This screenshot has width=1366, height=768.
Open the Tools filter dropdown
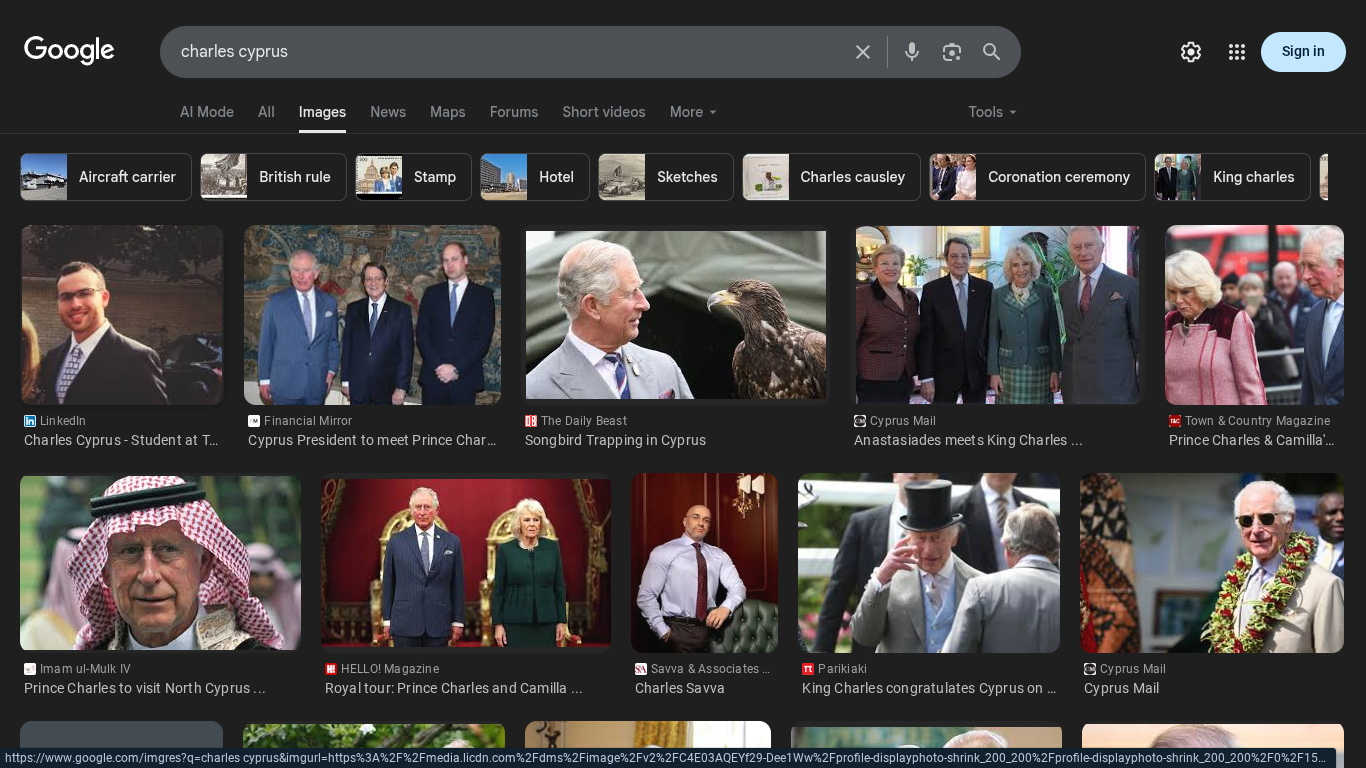tap(992, 112)
